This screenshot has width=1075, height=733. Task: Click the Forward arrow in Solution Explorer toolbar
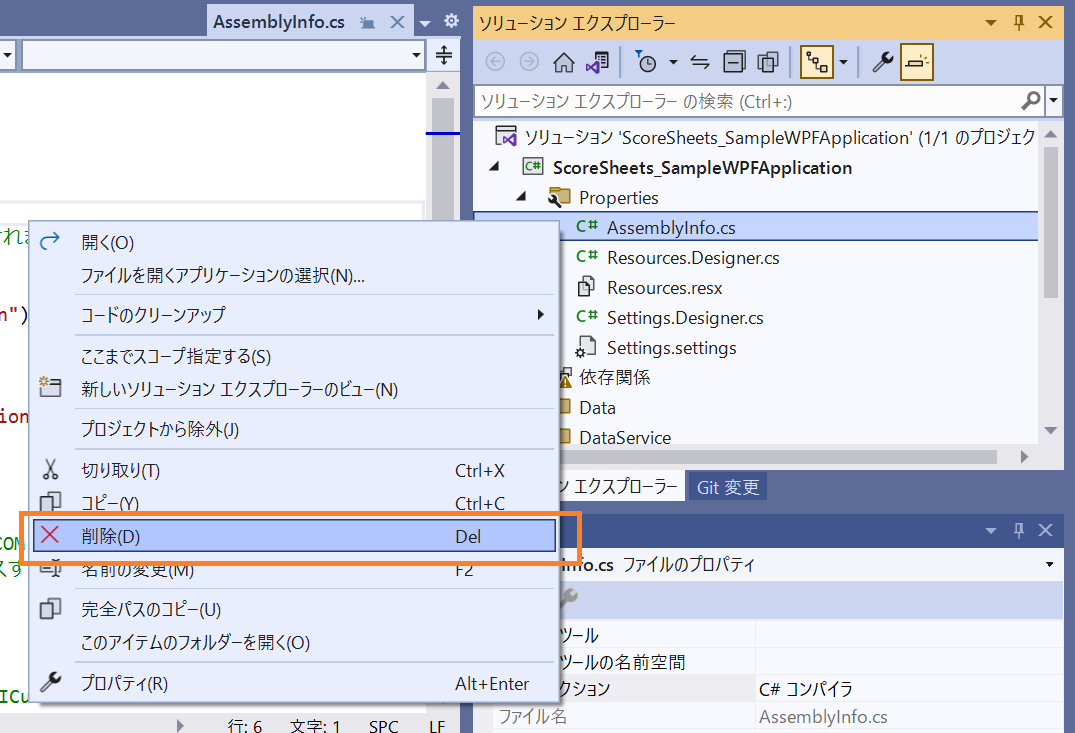529,62
